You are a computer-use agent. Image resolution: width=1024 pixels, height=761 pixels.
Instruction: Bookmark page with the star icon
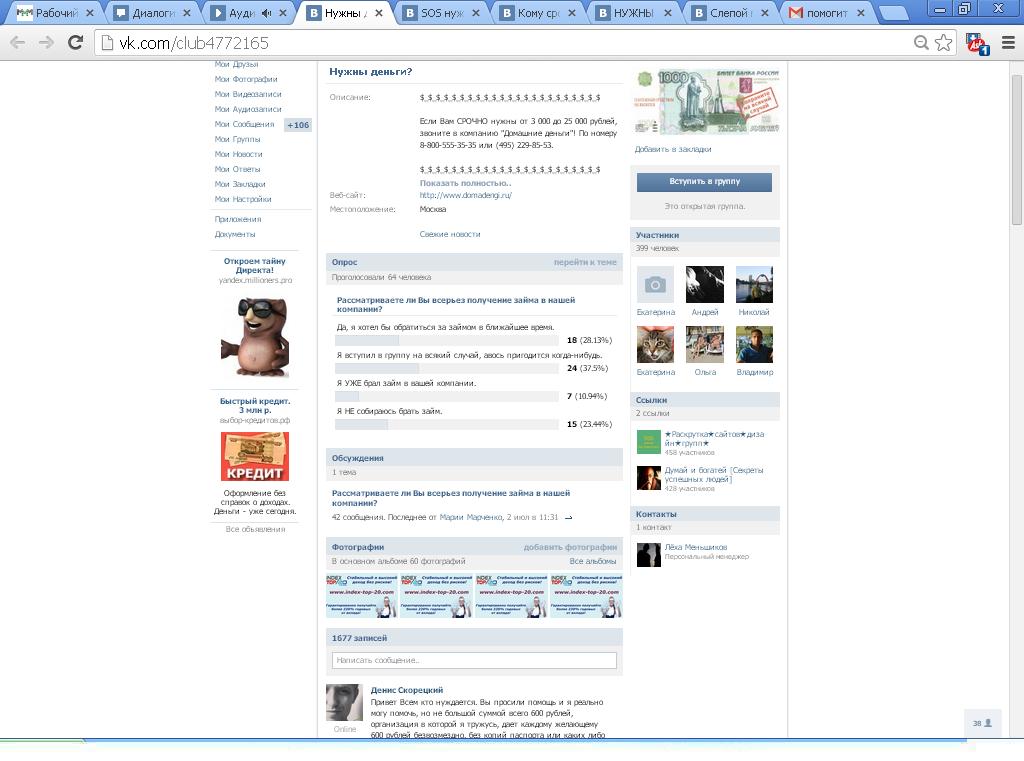[x=943, y=43]
